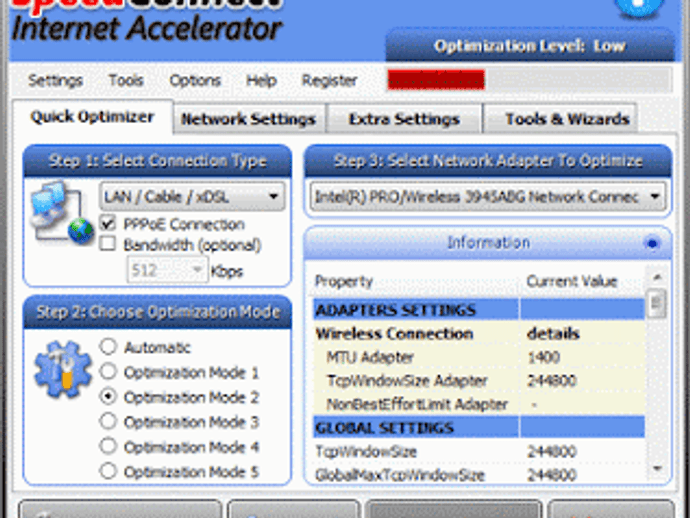
Task: Click the information list scrollbar thumb
Action: tap(657, 303)
